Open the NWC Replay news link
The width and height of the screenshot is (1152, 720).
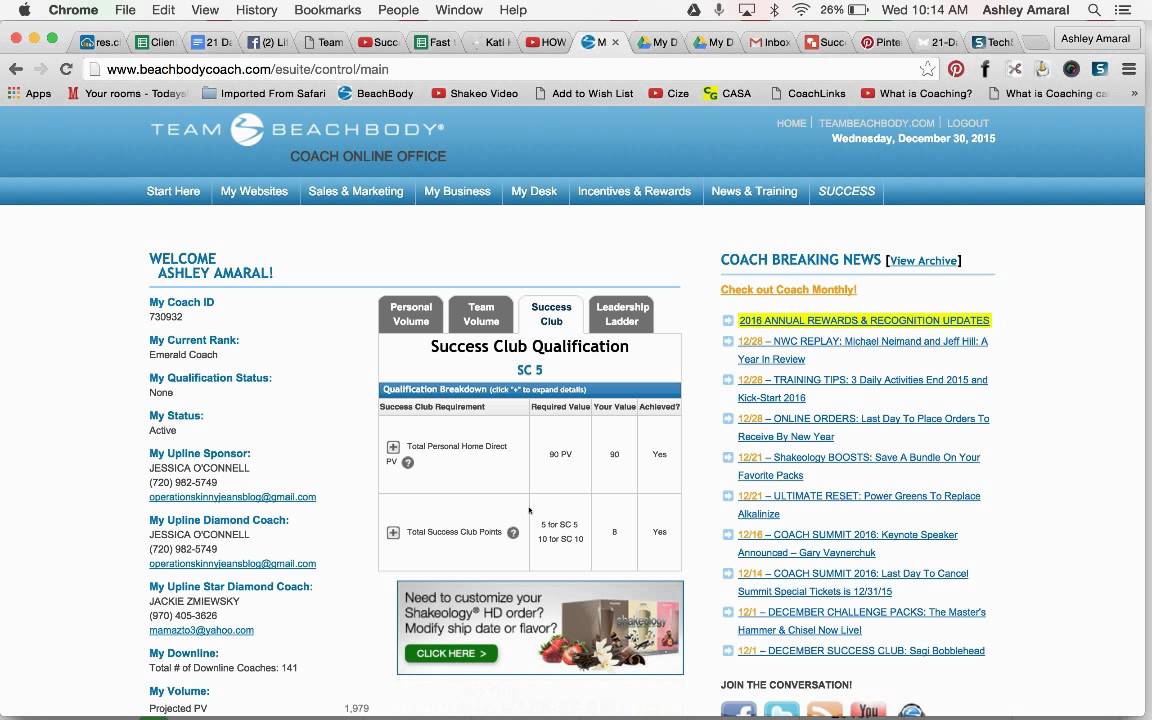click(x=863, y=350)
